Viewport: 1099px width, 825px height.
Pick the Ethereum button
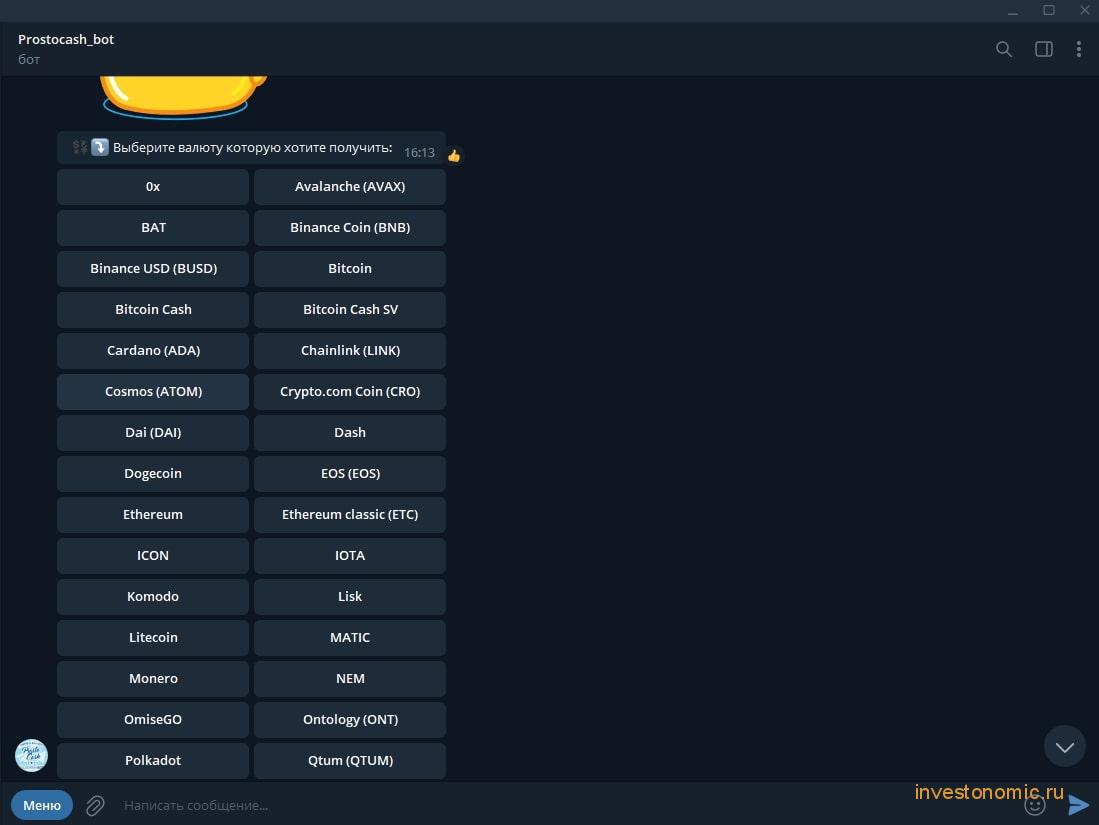[153, 514]
